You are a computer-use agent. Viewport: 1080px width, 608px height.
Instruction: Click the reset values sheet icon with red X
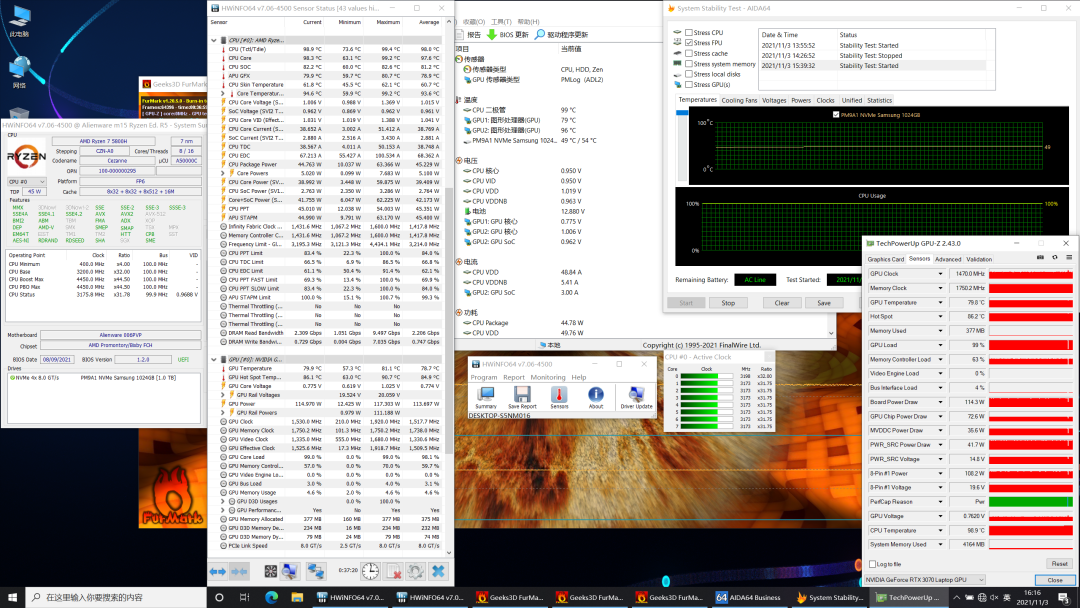[394, 572]
